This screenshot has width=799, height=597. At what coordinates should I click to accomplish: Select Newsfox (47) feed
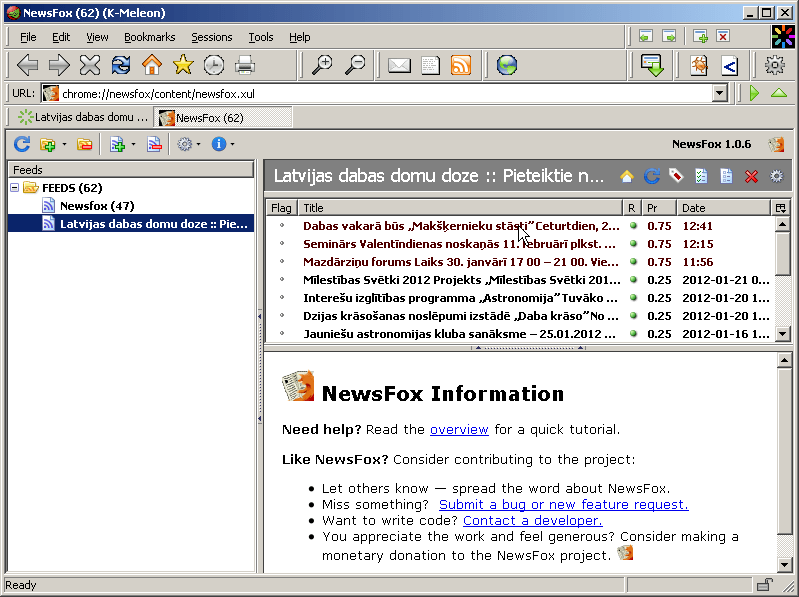coord(97,206)
